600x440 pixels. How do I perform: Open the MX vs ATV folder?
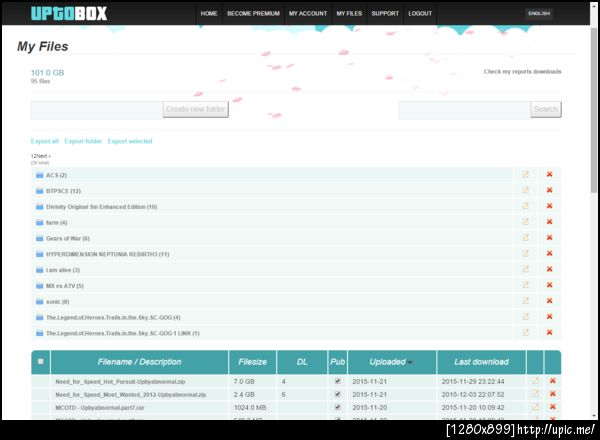(x=65, y=286)
